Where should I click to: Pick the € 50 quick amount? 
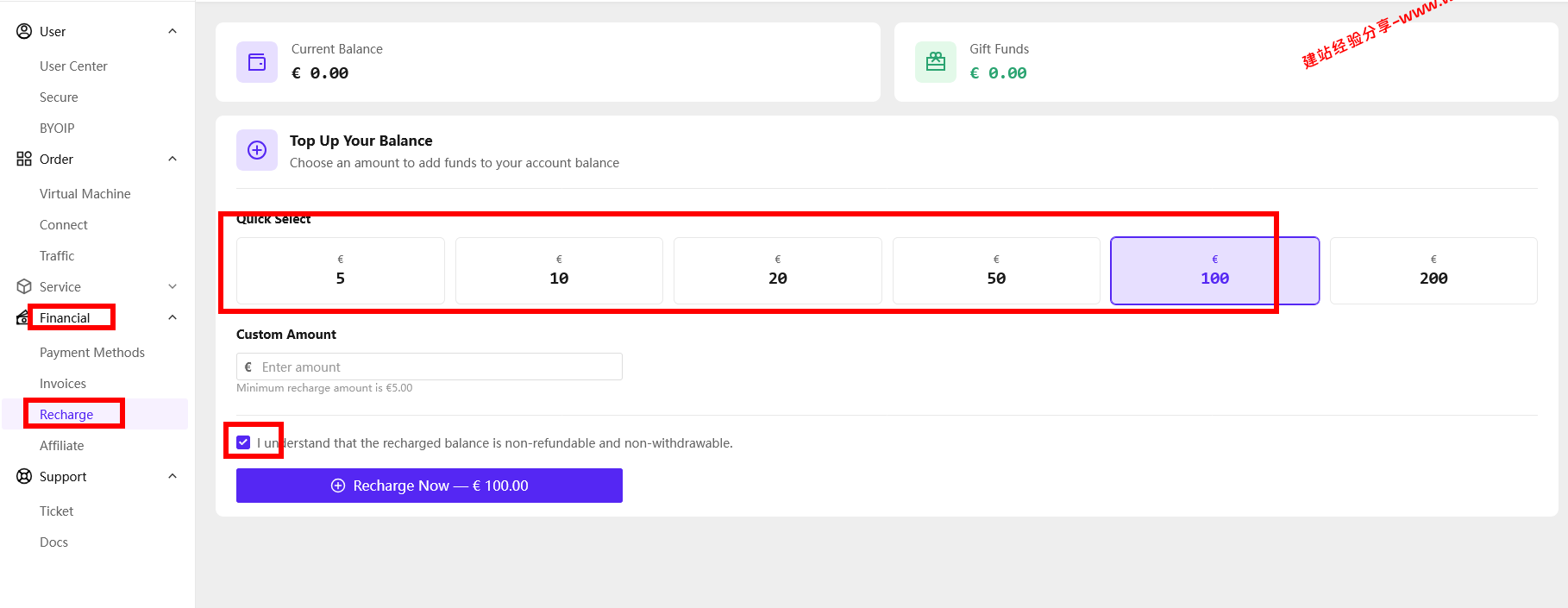(996, 271)
